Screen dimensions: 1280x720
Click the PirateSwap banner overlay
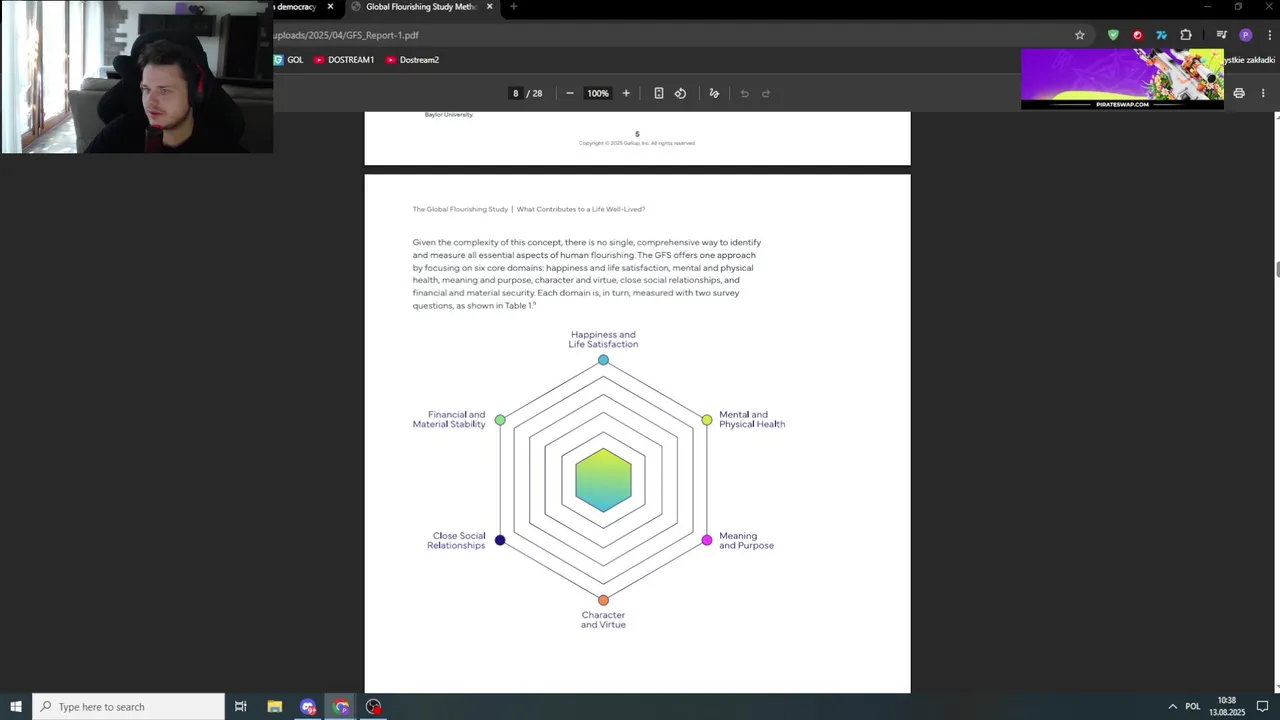point(1122,78)
